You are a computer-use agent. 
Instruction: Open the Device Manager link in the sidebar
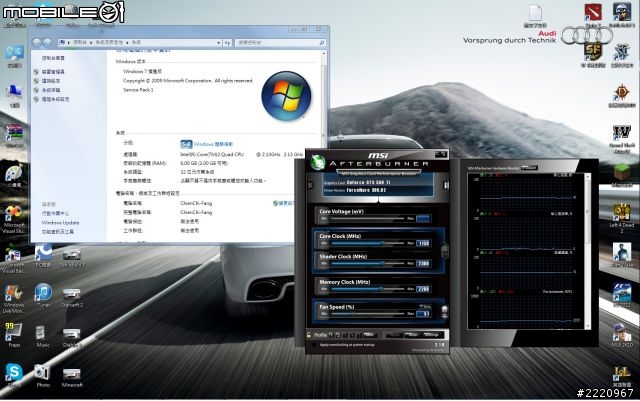[53, 71]
